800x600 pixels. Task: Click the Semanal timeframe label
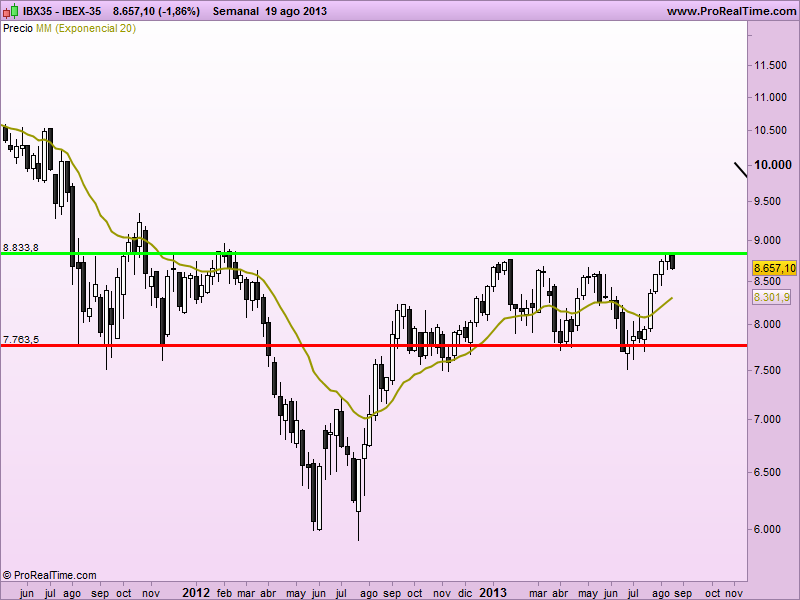236,11
